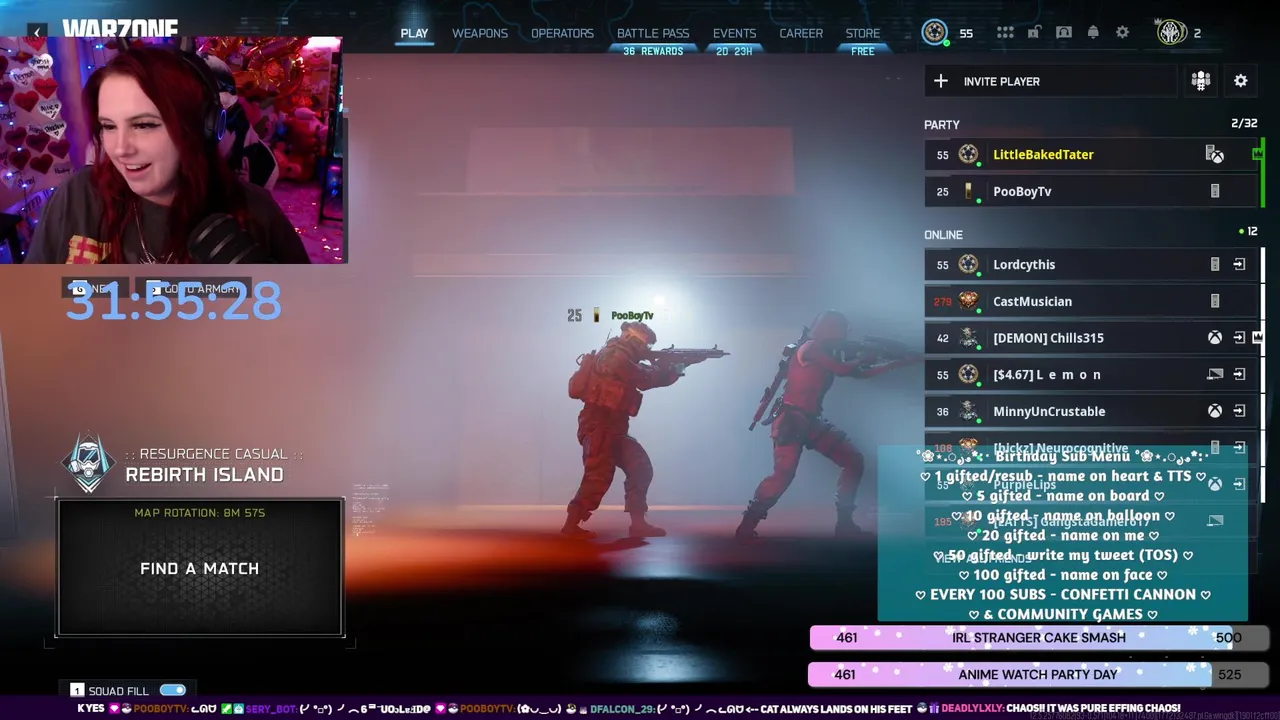Click Lordcythis rank emblem icon
The height and width of the screenshot is (720, 1280).
click(968, 264)
